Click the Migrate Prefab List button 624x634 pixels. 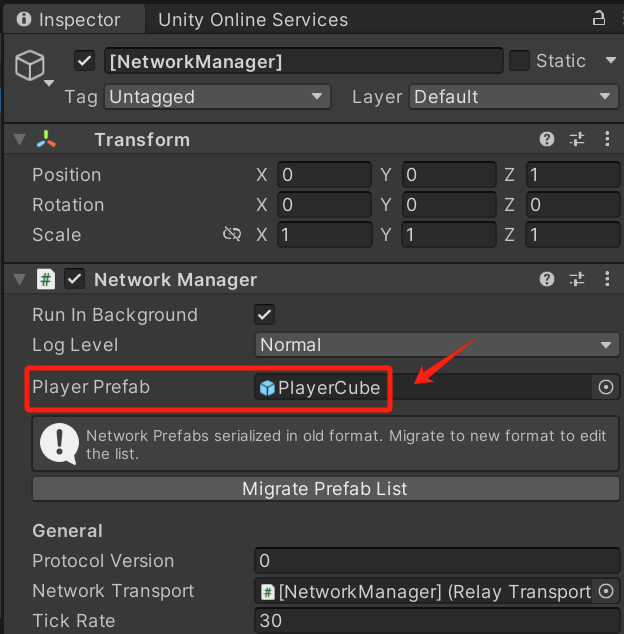(325, 489)
